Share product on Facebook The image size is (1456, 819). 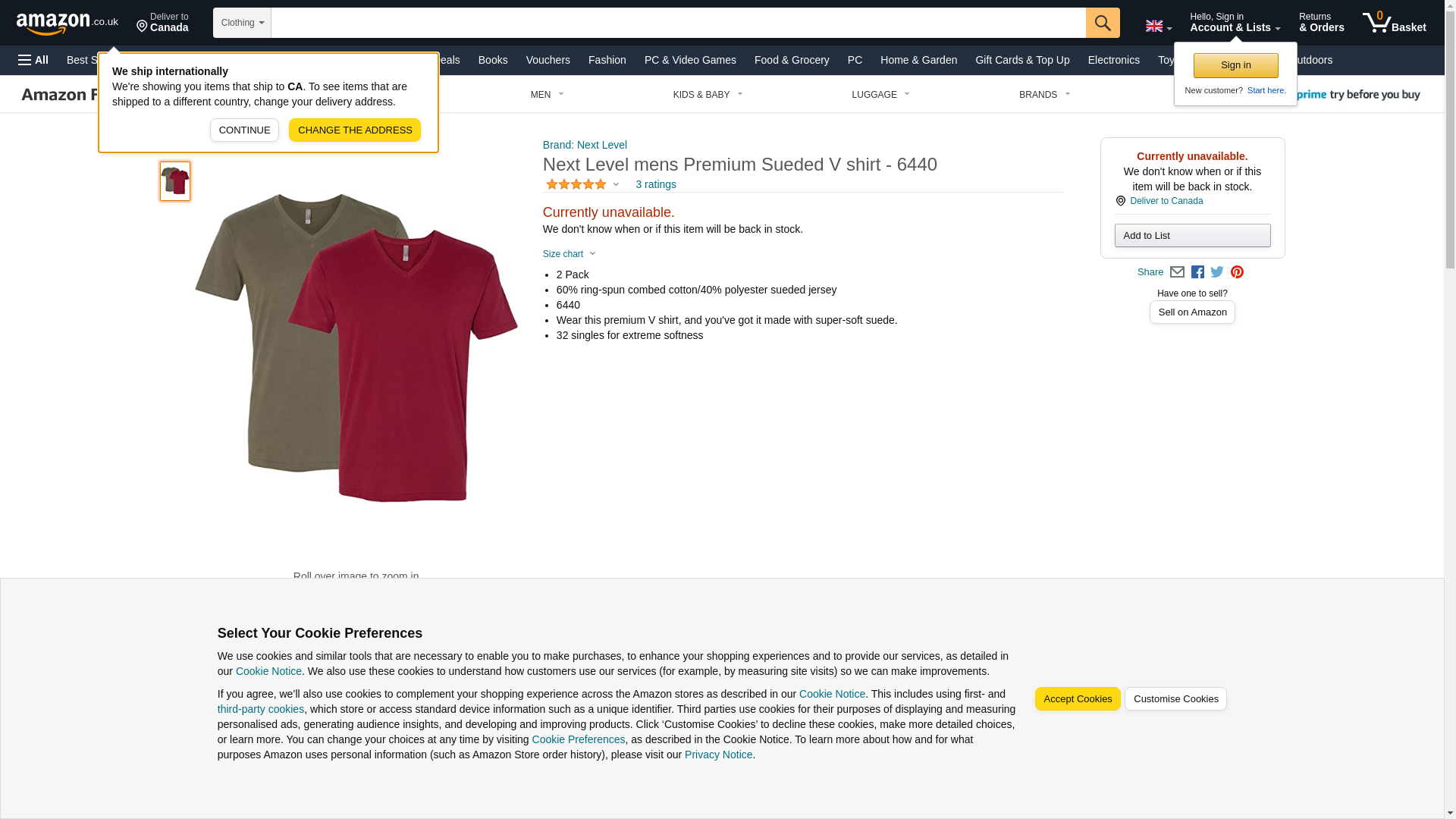[x=1197, y=272]
